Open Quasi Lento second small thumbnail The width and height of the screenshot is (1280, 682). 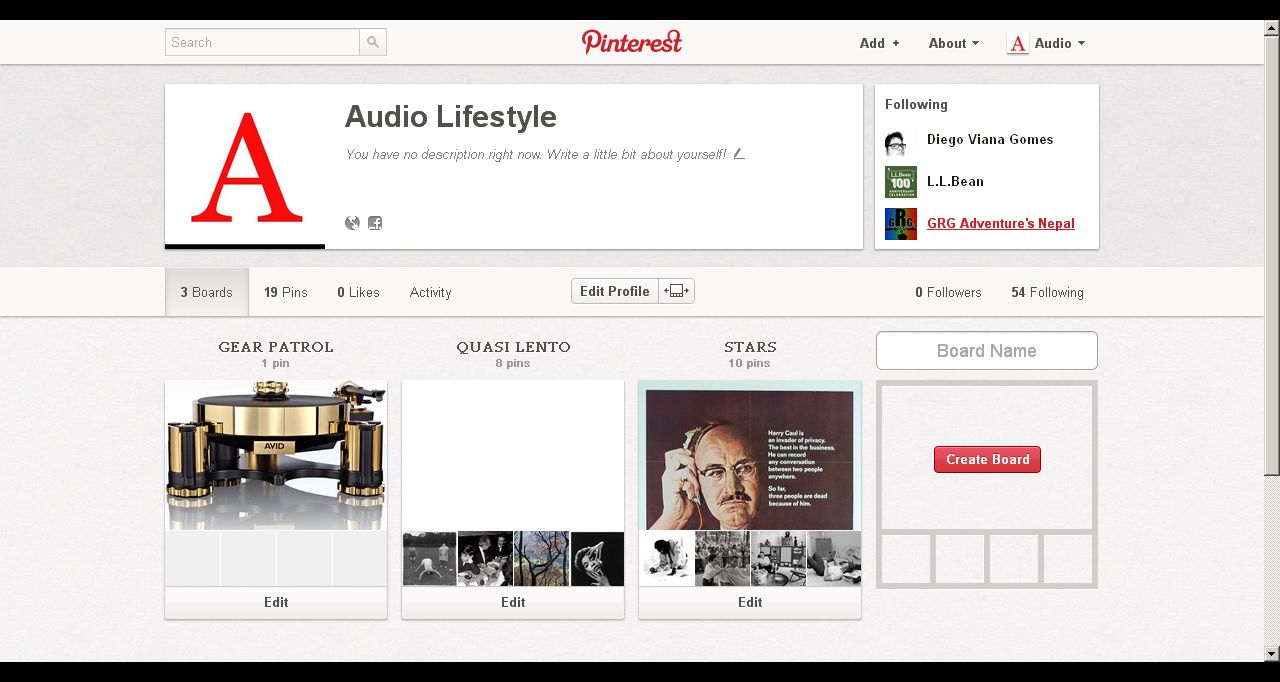485,558
